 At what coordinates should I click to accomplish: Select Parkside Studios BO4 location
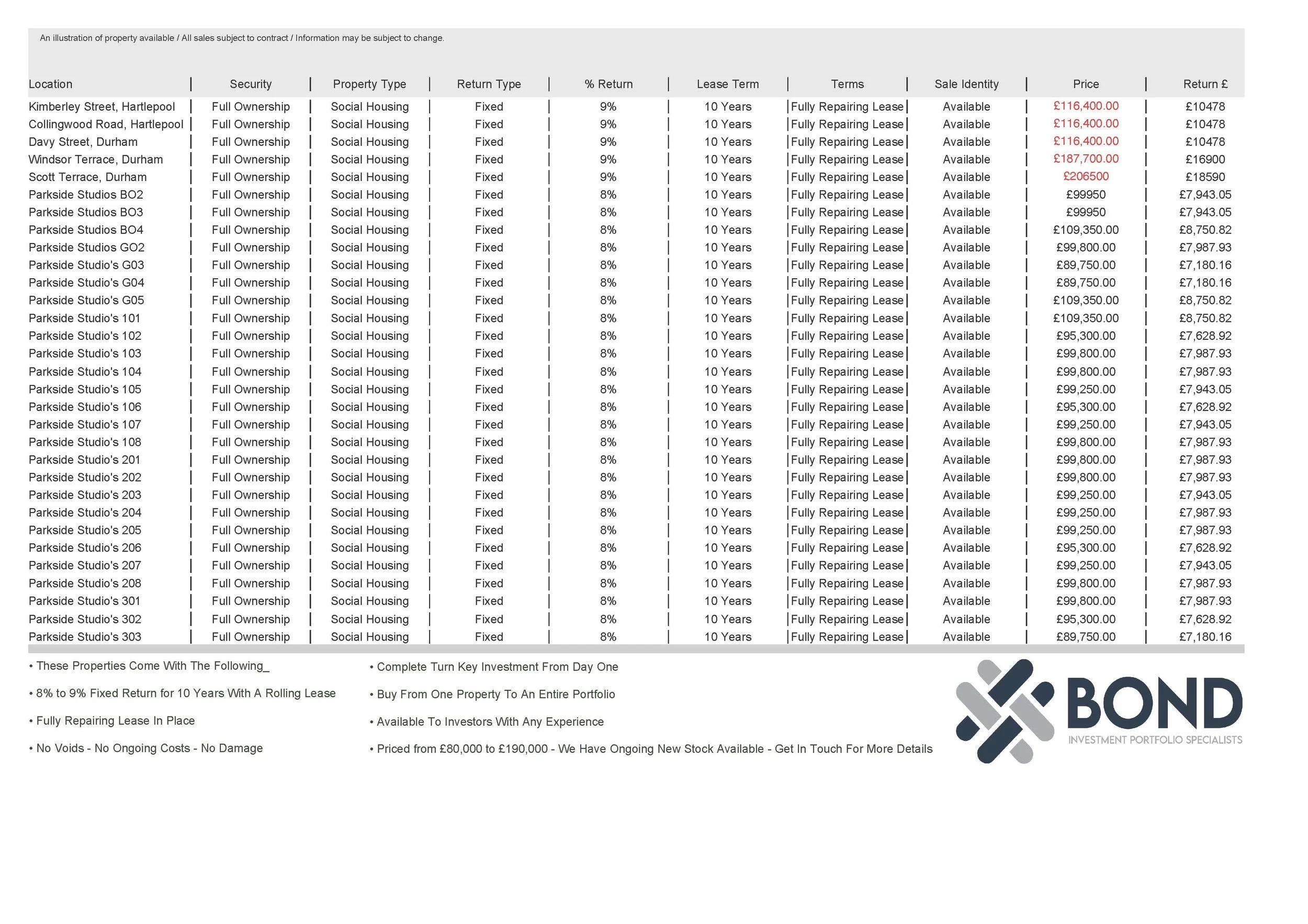click(86, 230)
